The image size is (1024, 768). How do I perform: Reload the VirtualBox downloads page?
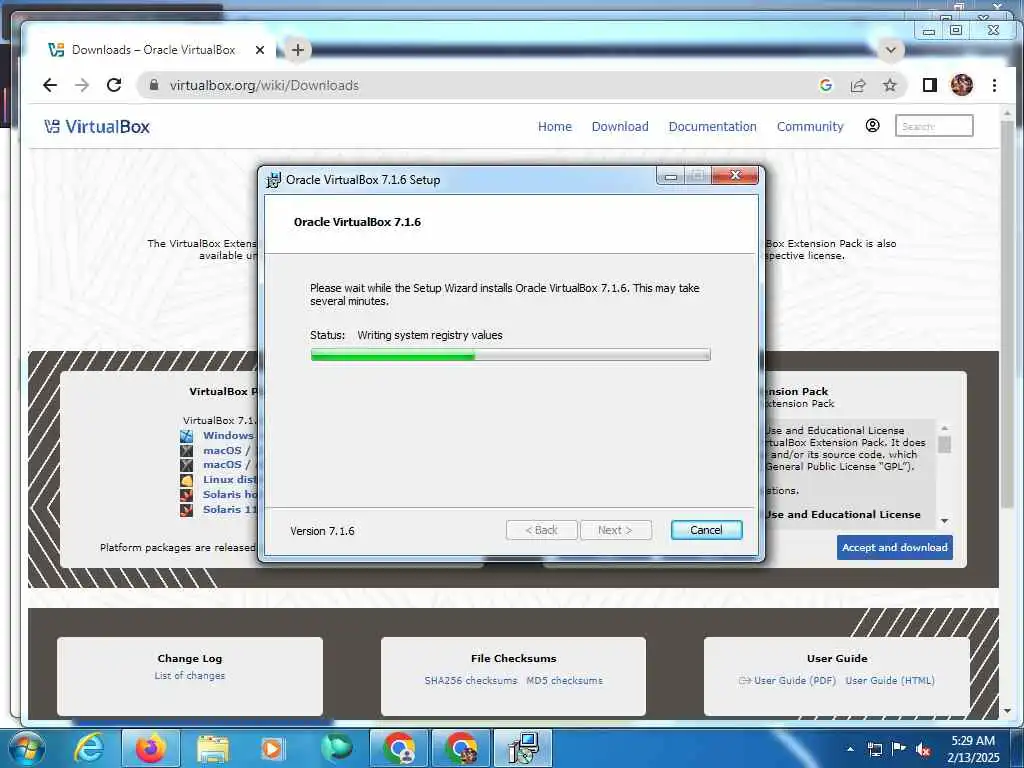click(114, 85)
